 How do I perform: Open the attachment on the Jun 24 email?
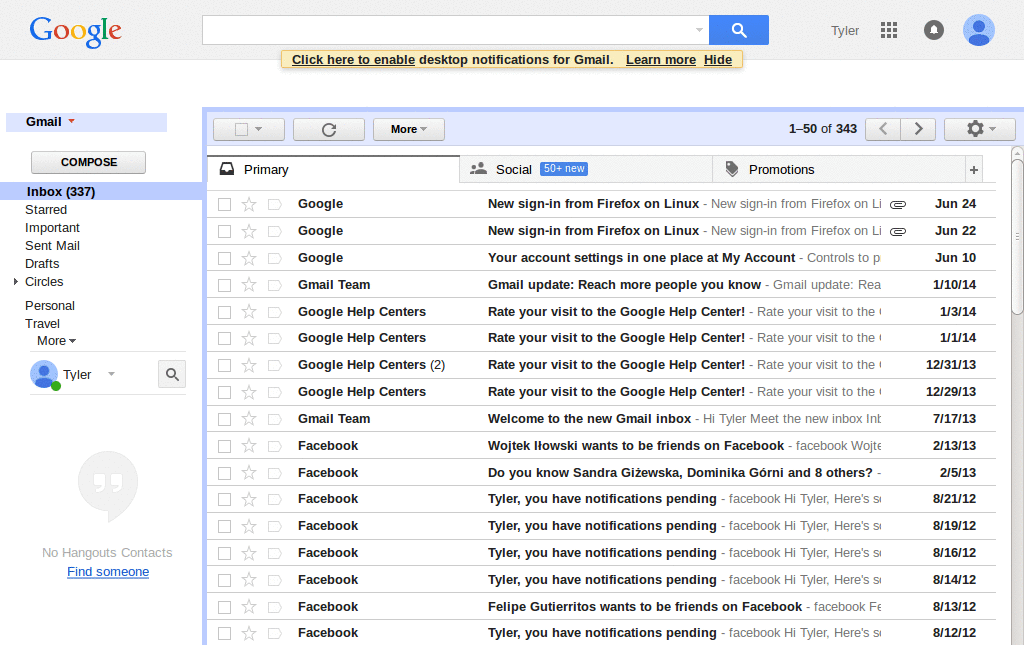897,204
